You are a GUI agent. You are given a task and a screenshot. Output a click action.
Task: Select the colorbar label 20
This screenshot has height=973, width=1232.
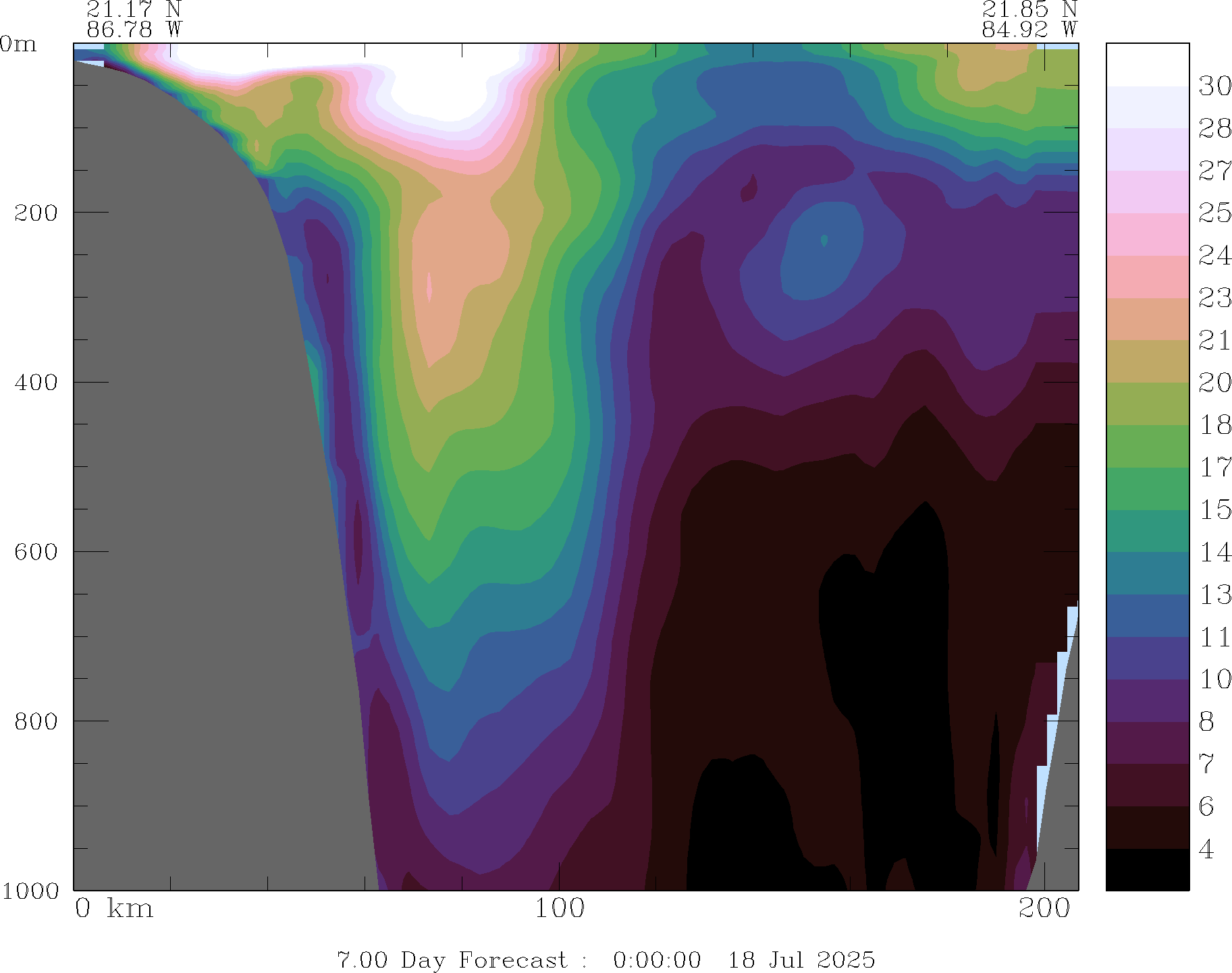(1214, 383)
